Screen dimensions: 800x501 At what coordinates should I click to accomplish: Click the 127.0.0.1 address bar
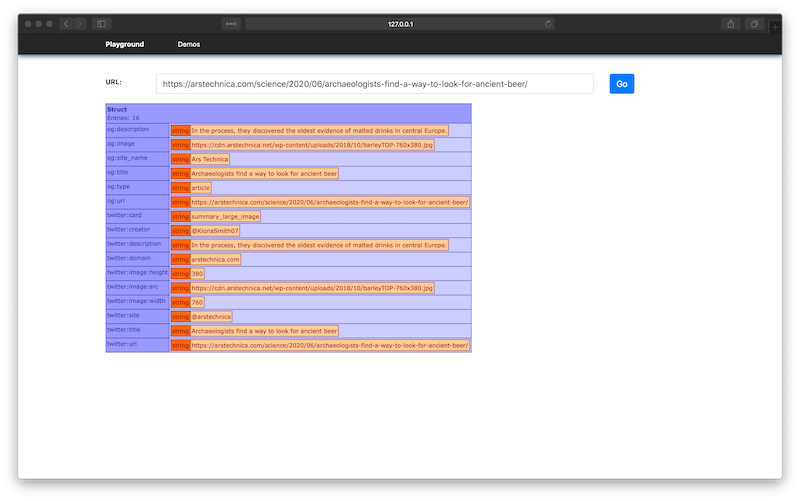(400, 24)
